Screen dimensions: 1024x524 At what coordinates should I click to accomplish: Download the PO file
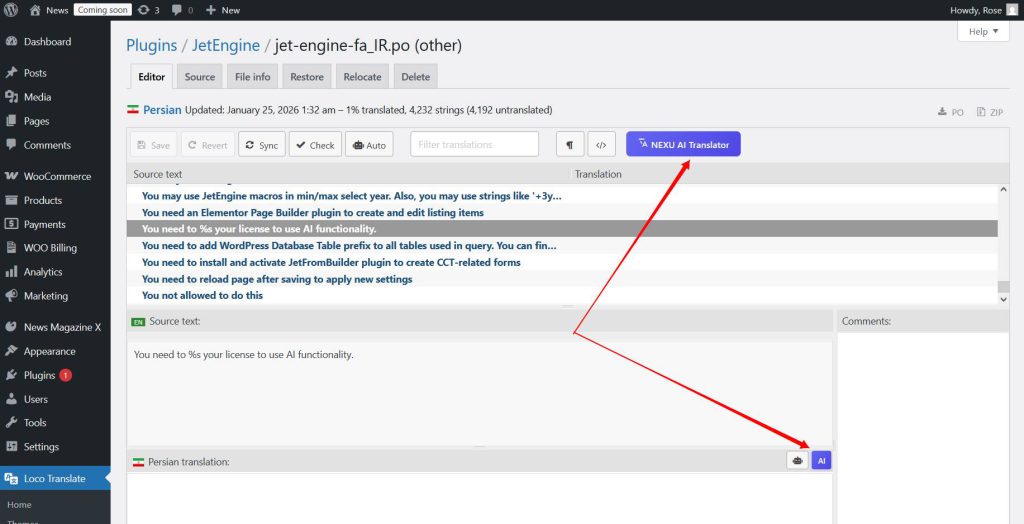[951, 112]
